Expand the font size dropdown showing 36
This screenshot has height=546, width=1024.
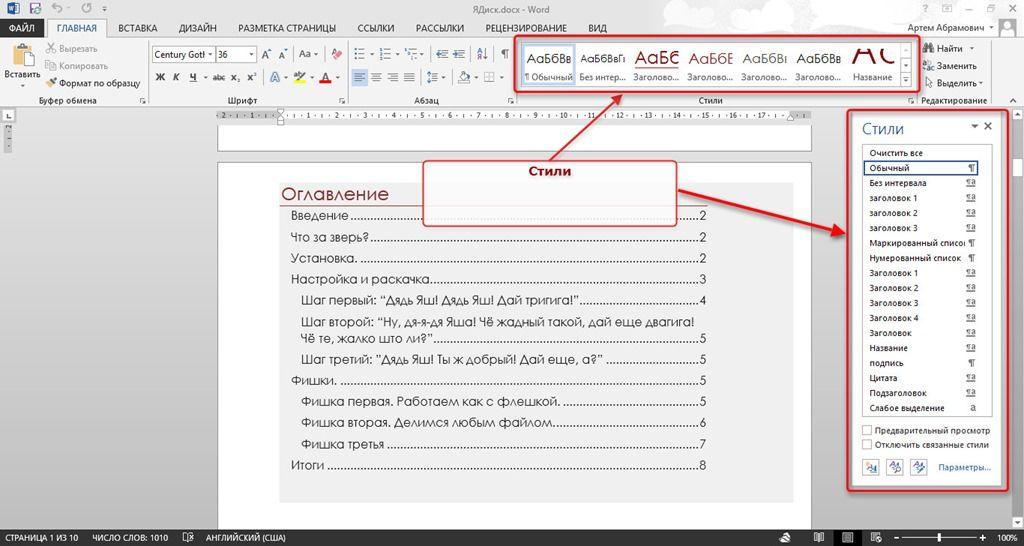pyautogui.click(x=251, y=55)
